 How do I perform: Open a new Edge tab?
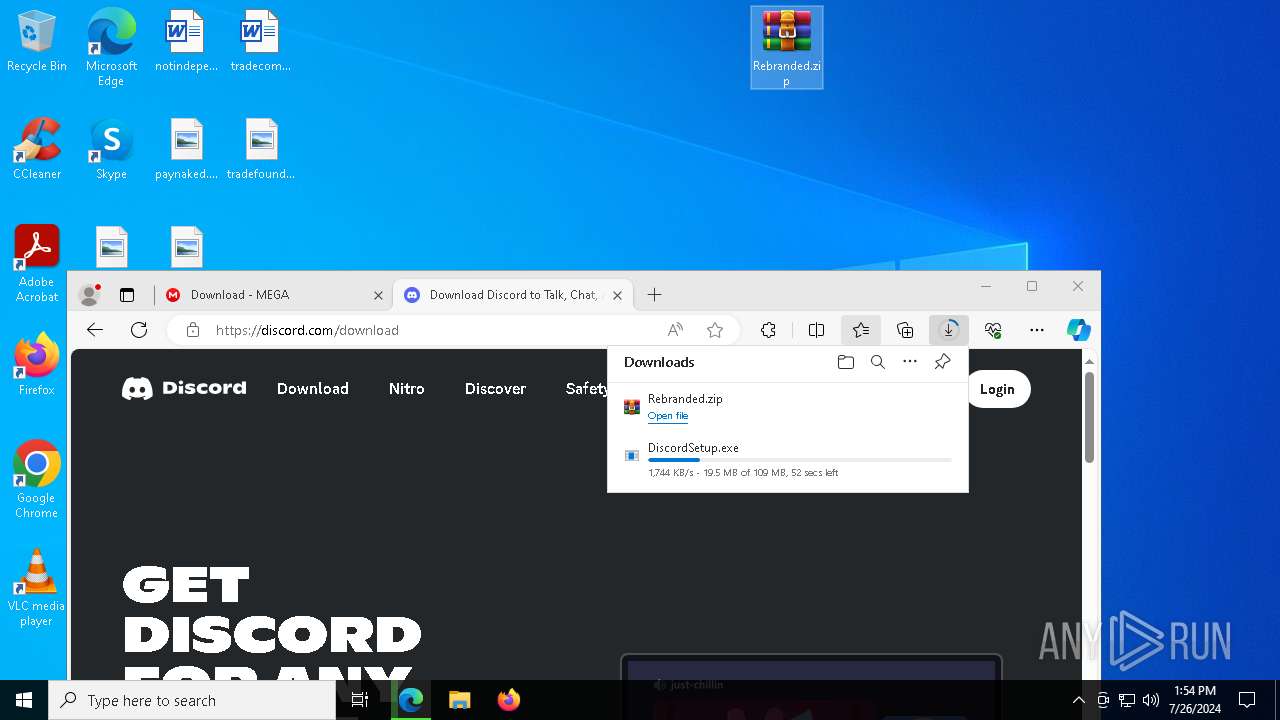click(654, 295)
